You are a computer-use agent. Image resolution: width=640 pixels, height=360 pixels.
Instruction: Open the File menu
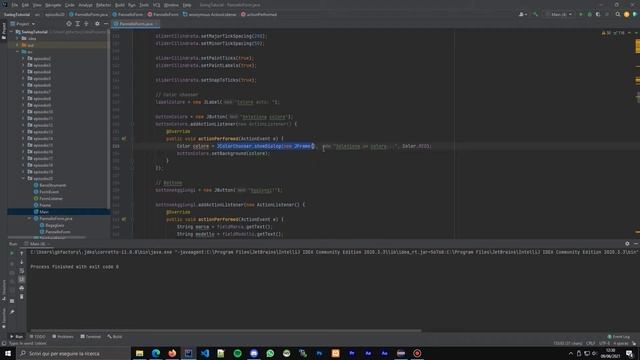click(15, 5)
